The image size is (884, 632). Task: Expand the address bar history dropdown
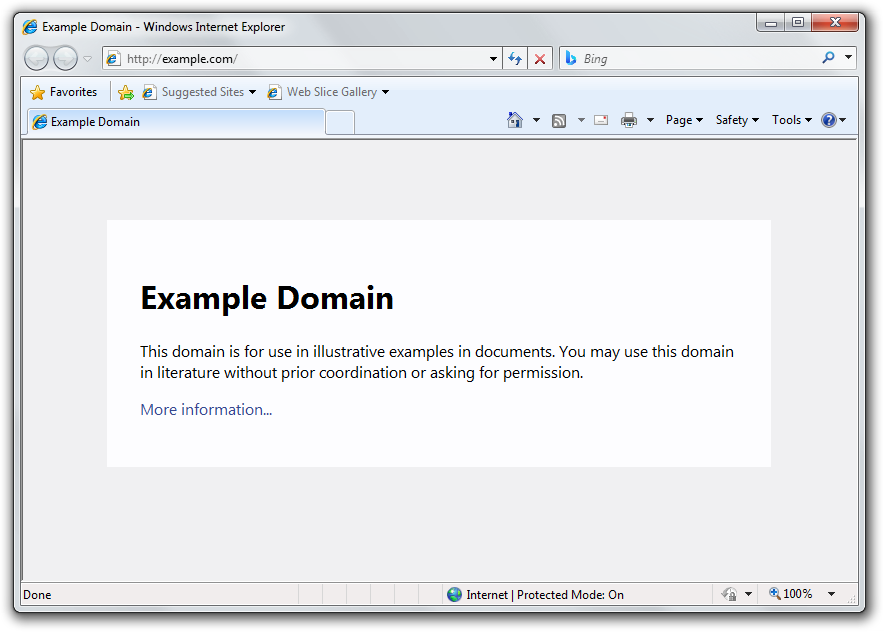click(x=493, y=59)
